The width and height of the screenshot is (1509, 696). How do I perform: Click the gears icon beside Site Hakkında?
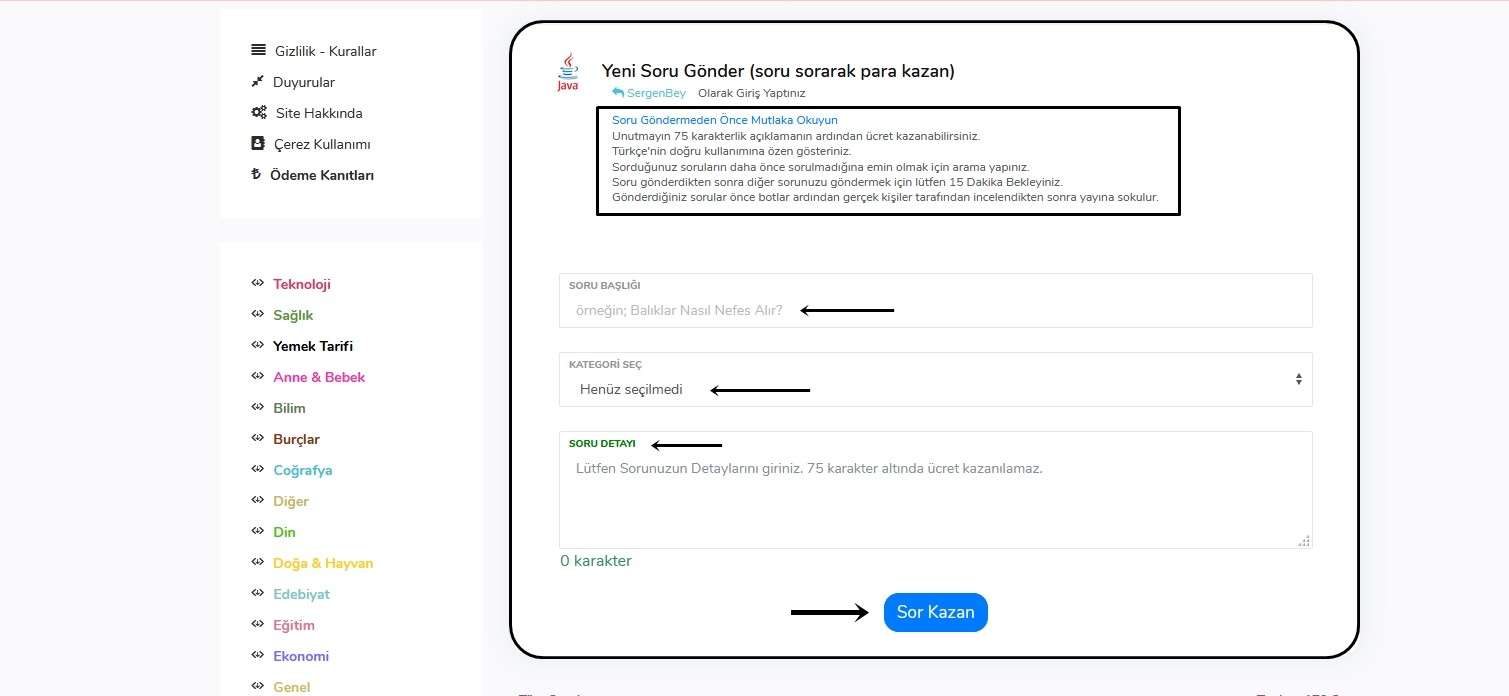258,112
